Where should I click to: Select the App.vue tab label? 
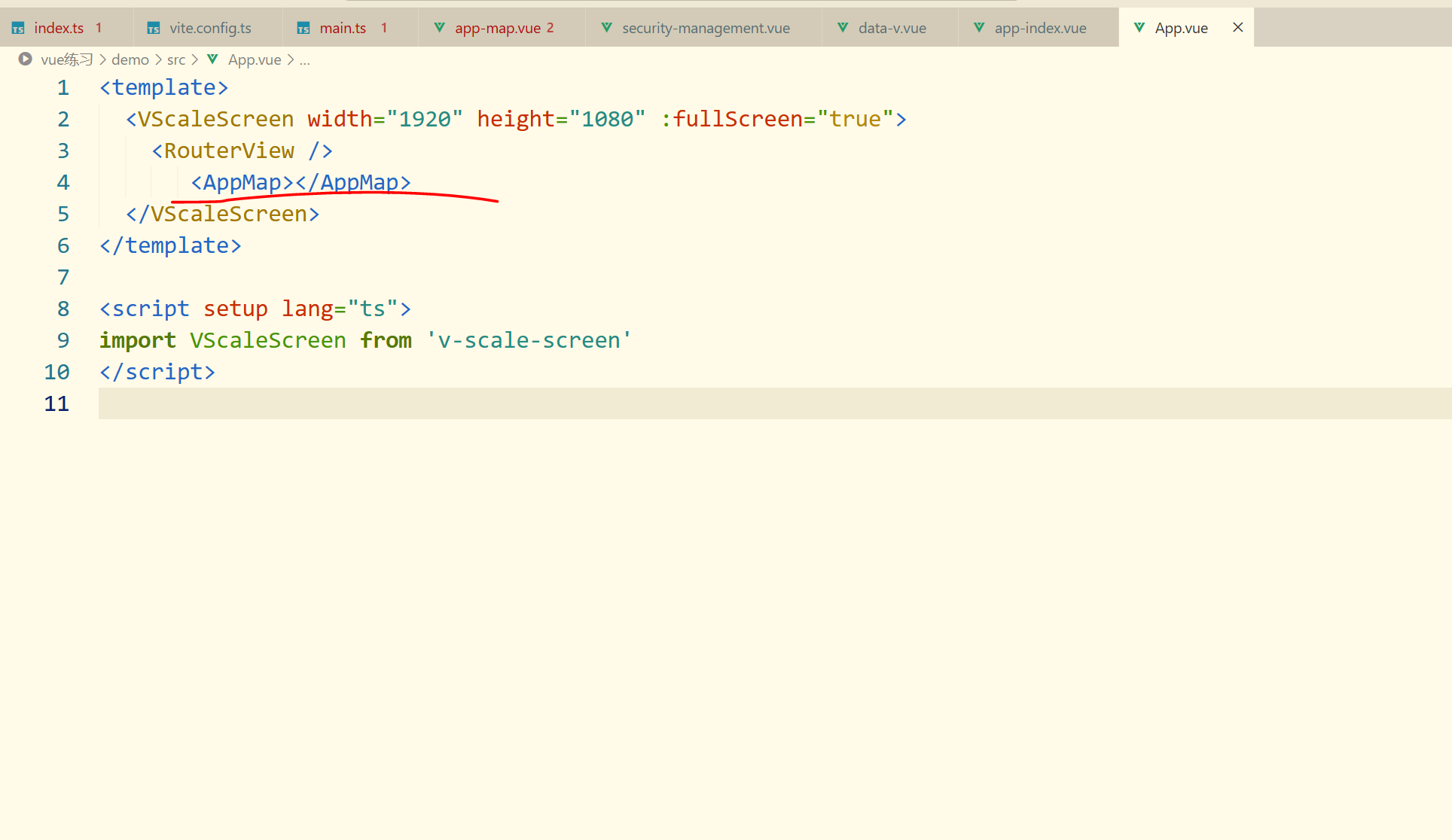[1180, 29]
